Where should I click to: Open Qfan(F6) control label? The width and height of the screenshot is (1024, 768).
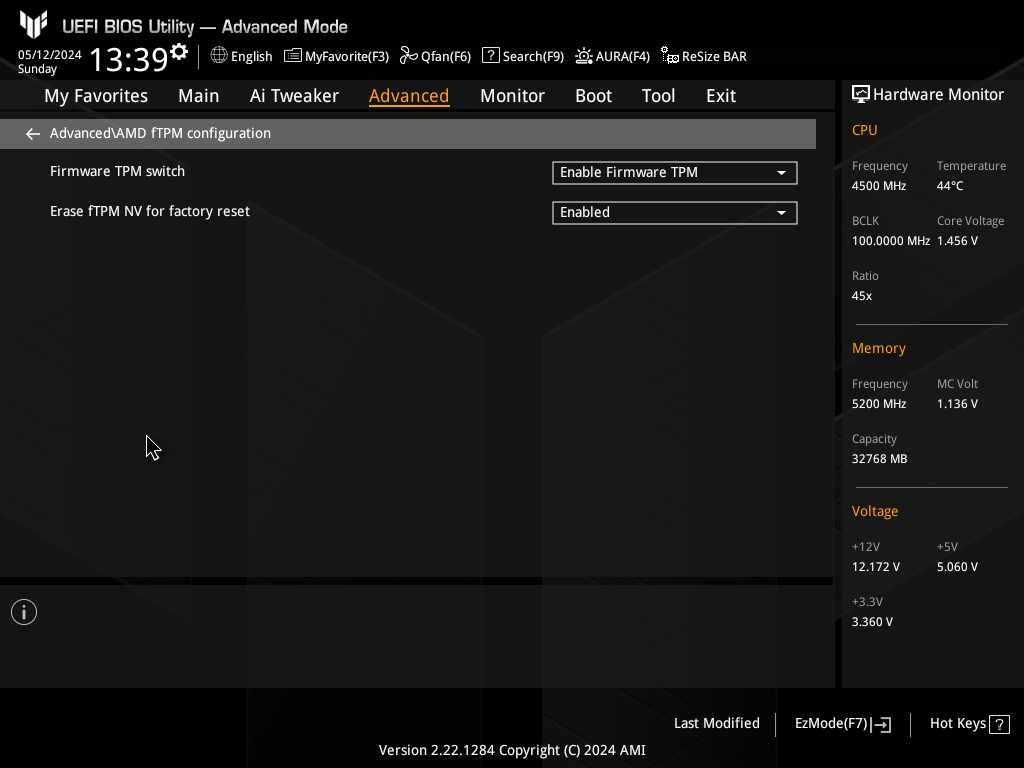[446, 57]
